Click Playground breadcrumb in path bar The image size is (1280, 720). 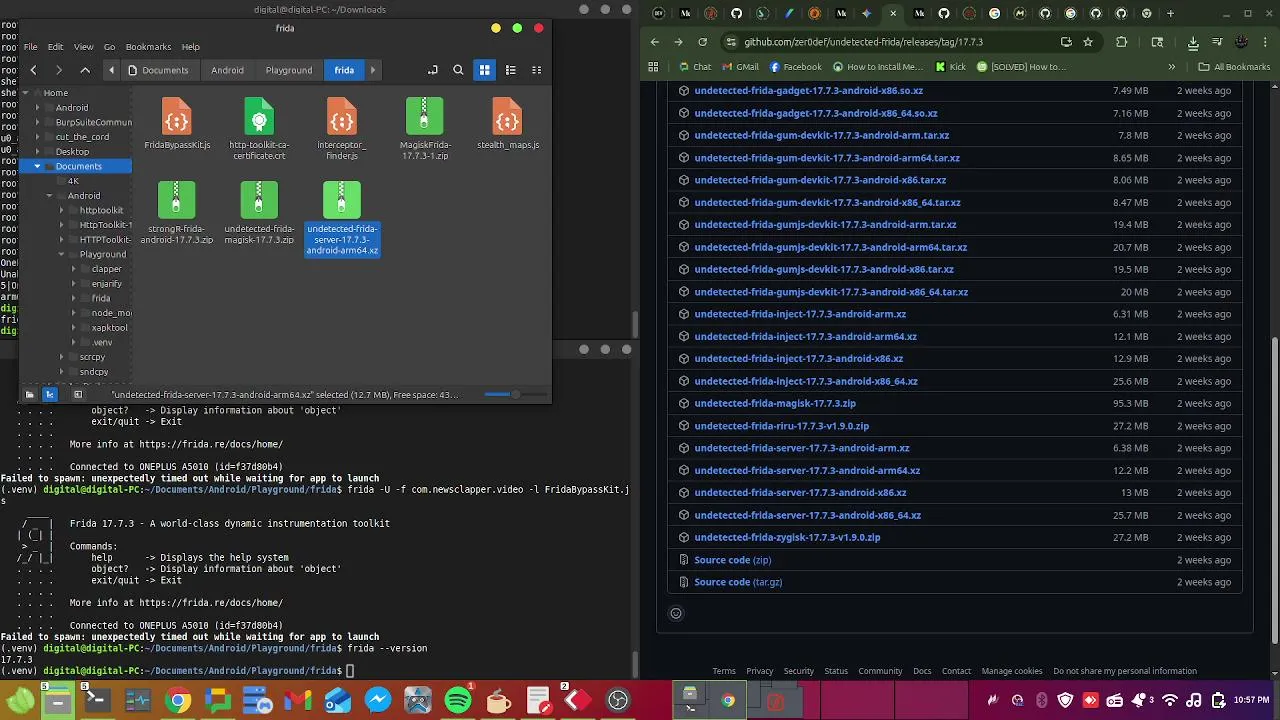[x=289, y=70]
